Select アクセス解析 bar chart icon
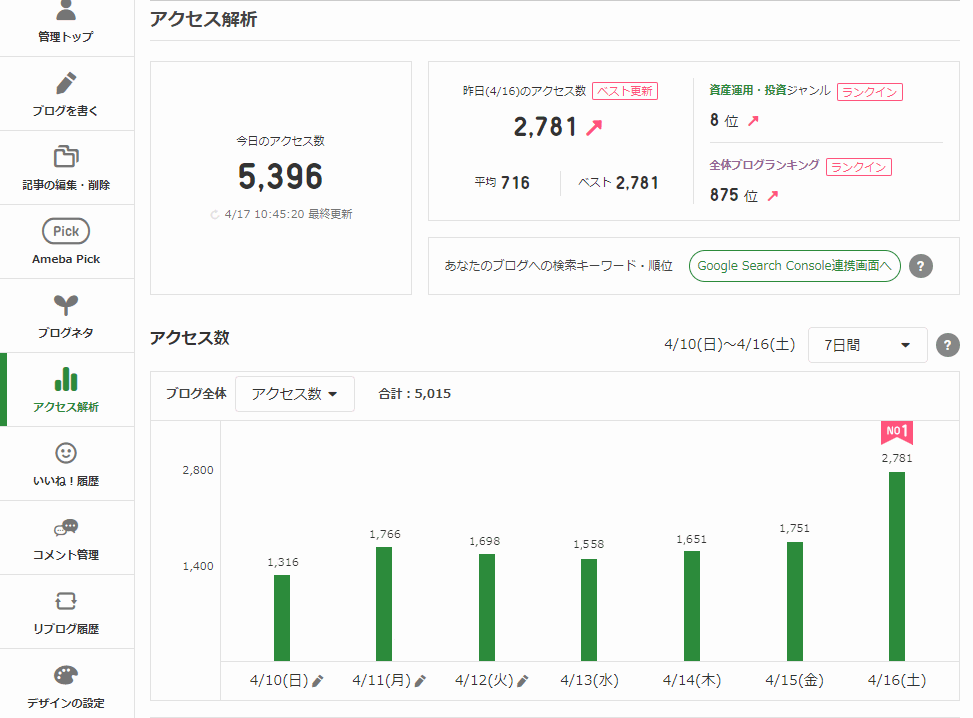973x718 pixels. coord(66,379)
